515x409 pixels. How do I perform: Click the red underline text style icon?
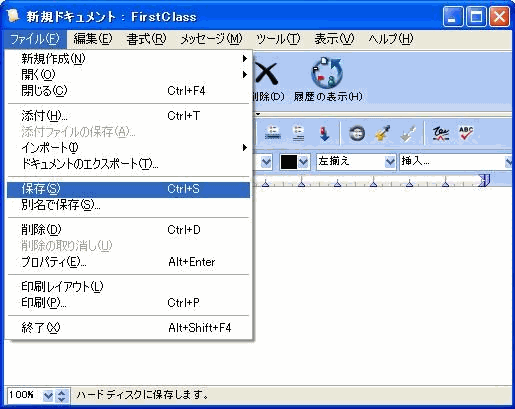441,133
